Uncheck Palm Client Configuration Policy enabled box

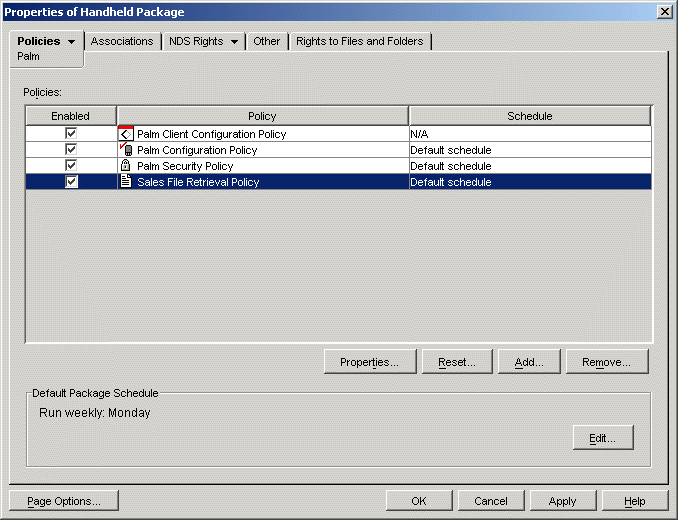pos(71,134)
